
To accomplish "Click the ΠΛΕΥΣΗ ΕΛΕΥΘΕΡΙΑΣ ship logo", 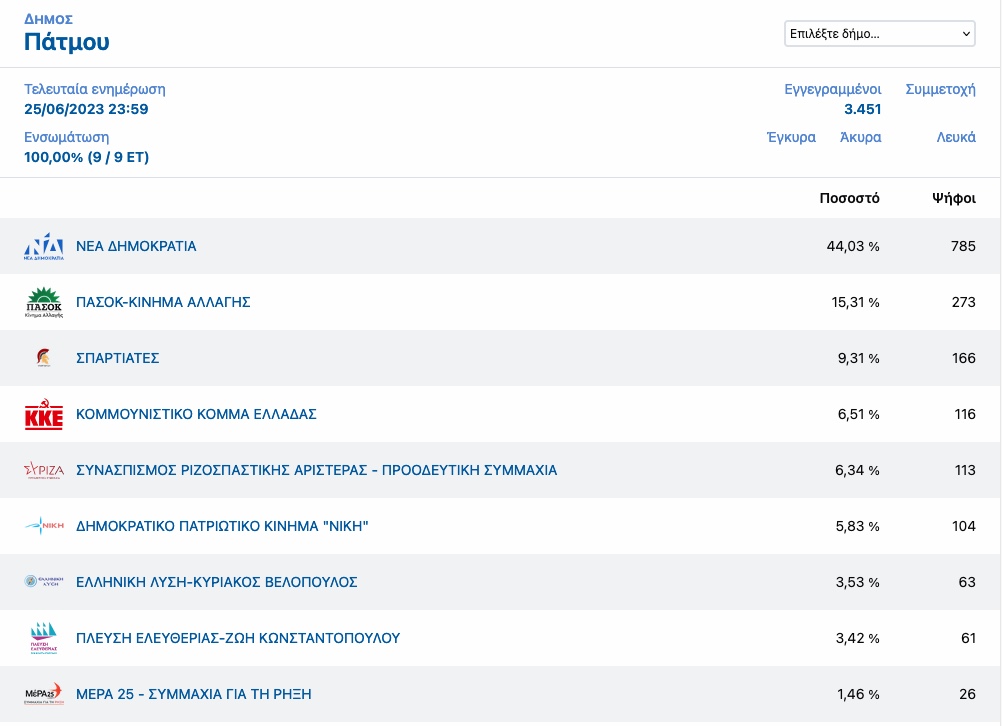I will click(x=44, y=638).
